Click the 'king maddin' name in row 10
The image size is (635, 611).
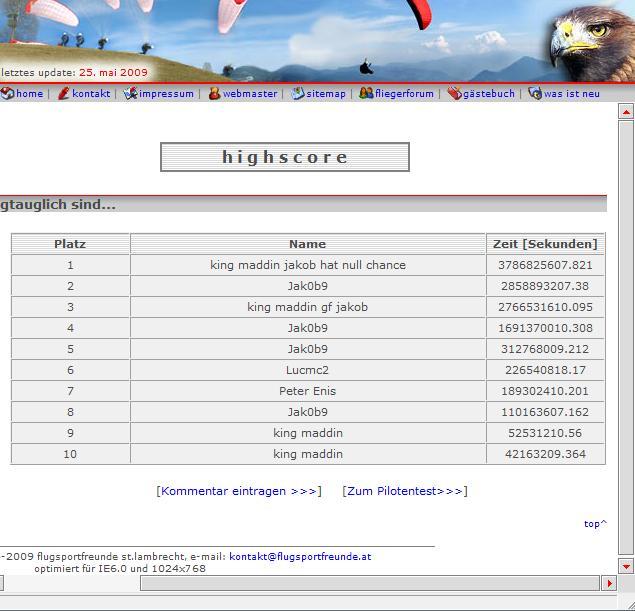(x=308, y=454)
